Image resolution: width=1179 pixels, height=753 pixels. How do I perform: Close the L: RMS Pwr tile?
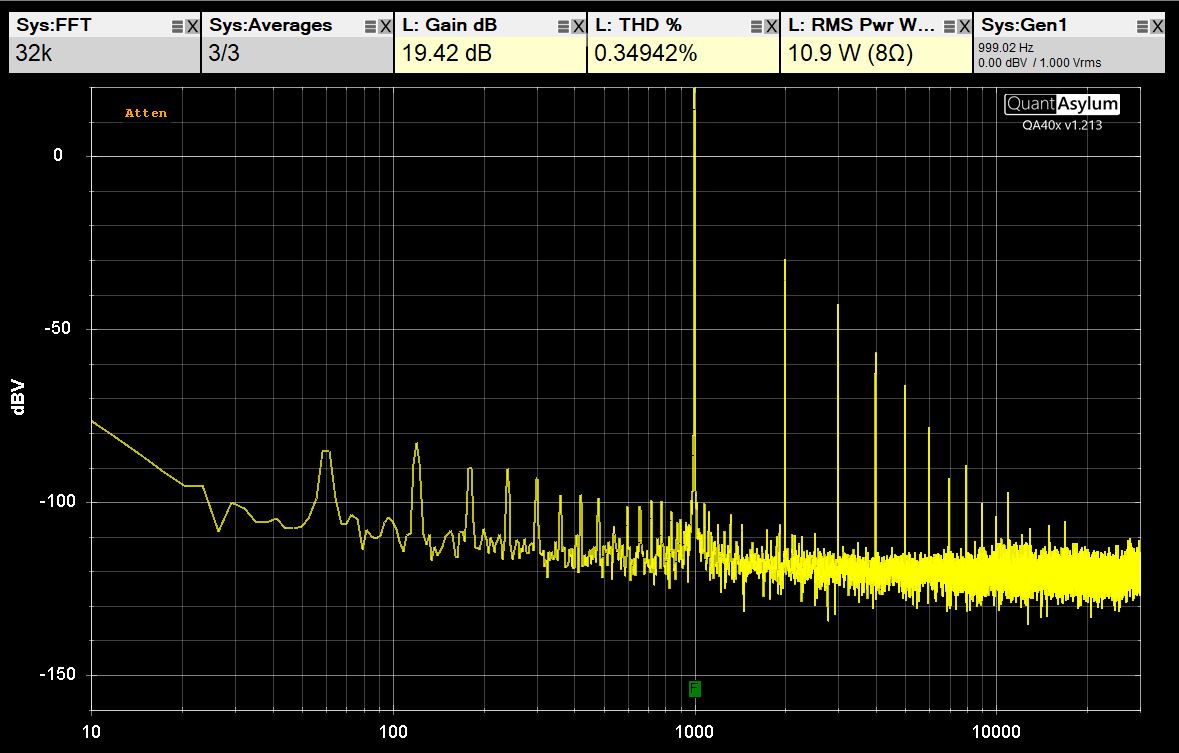click(x=965, y=26)
